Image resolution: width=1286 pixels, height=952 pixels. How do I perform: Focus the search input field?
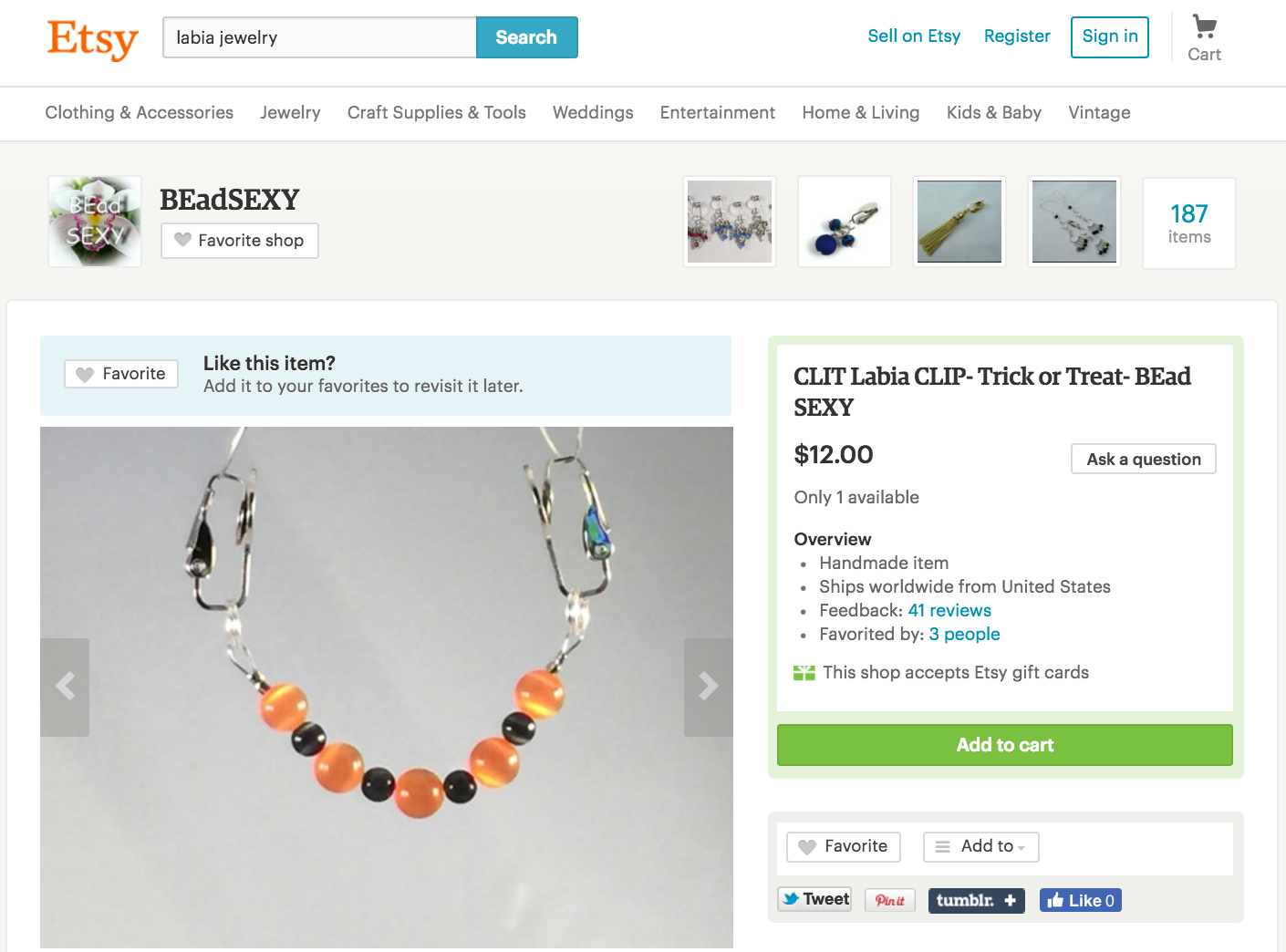point(320,37)
